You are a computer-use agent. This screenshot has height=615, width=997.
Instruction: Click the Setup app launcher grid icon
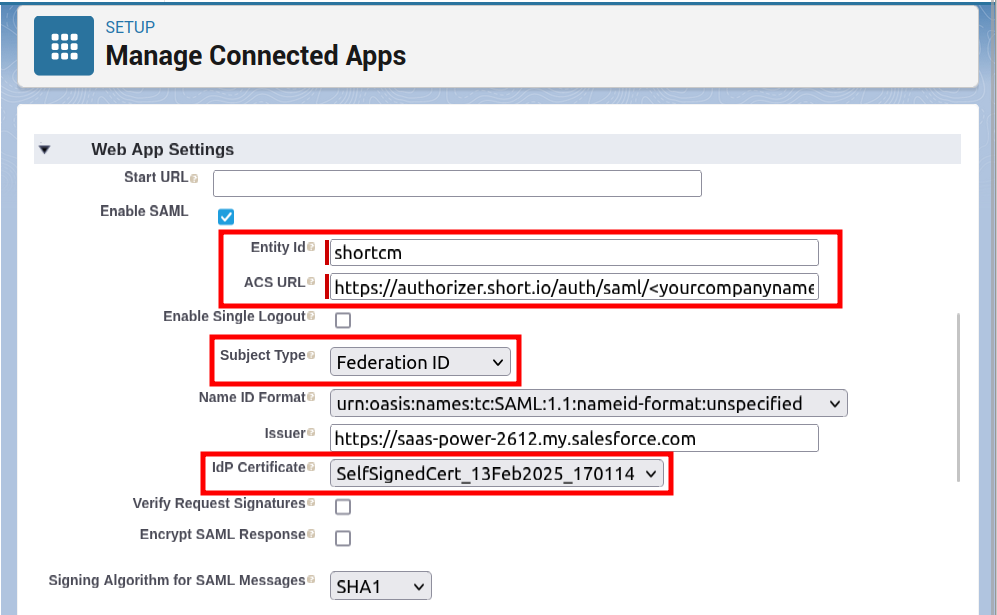coord(64,45)
